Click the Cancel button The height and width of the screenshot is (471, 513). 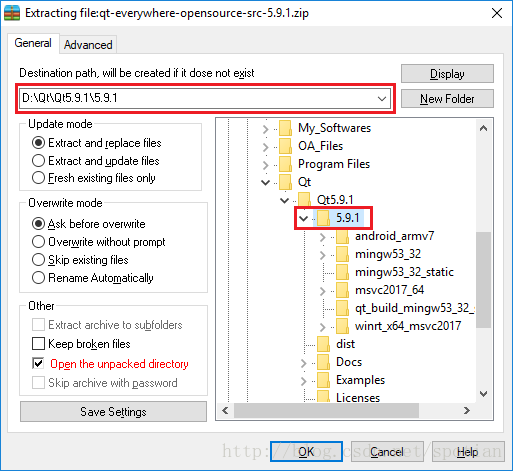point(387,452)
